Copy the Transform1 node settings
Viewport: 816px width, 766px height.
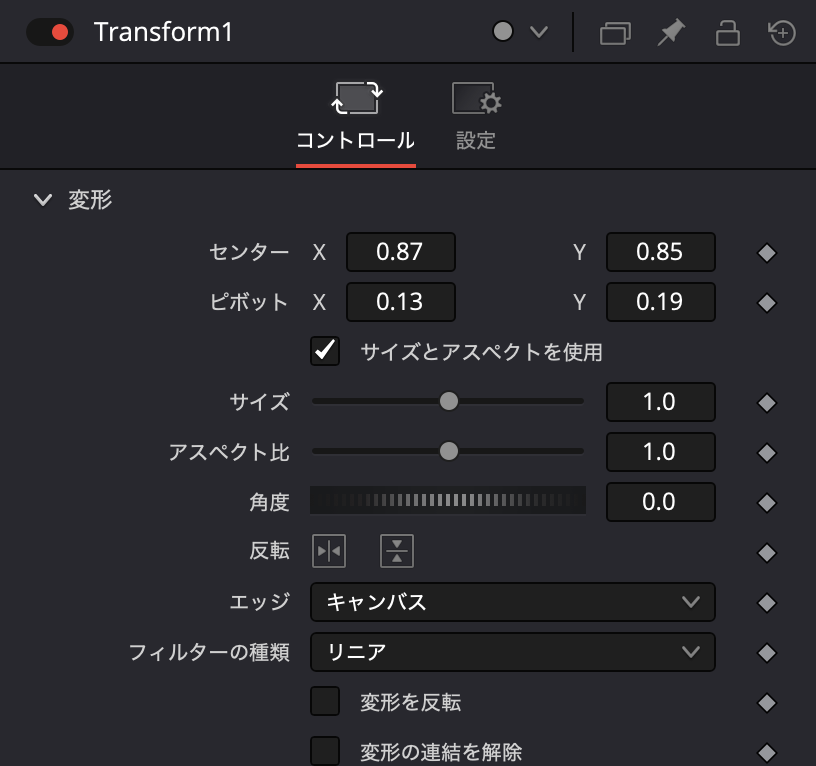[x=615, y=31]
